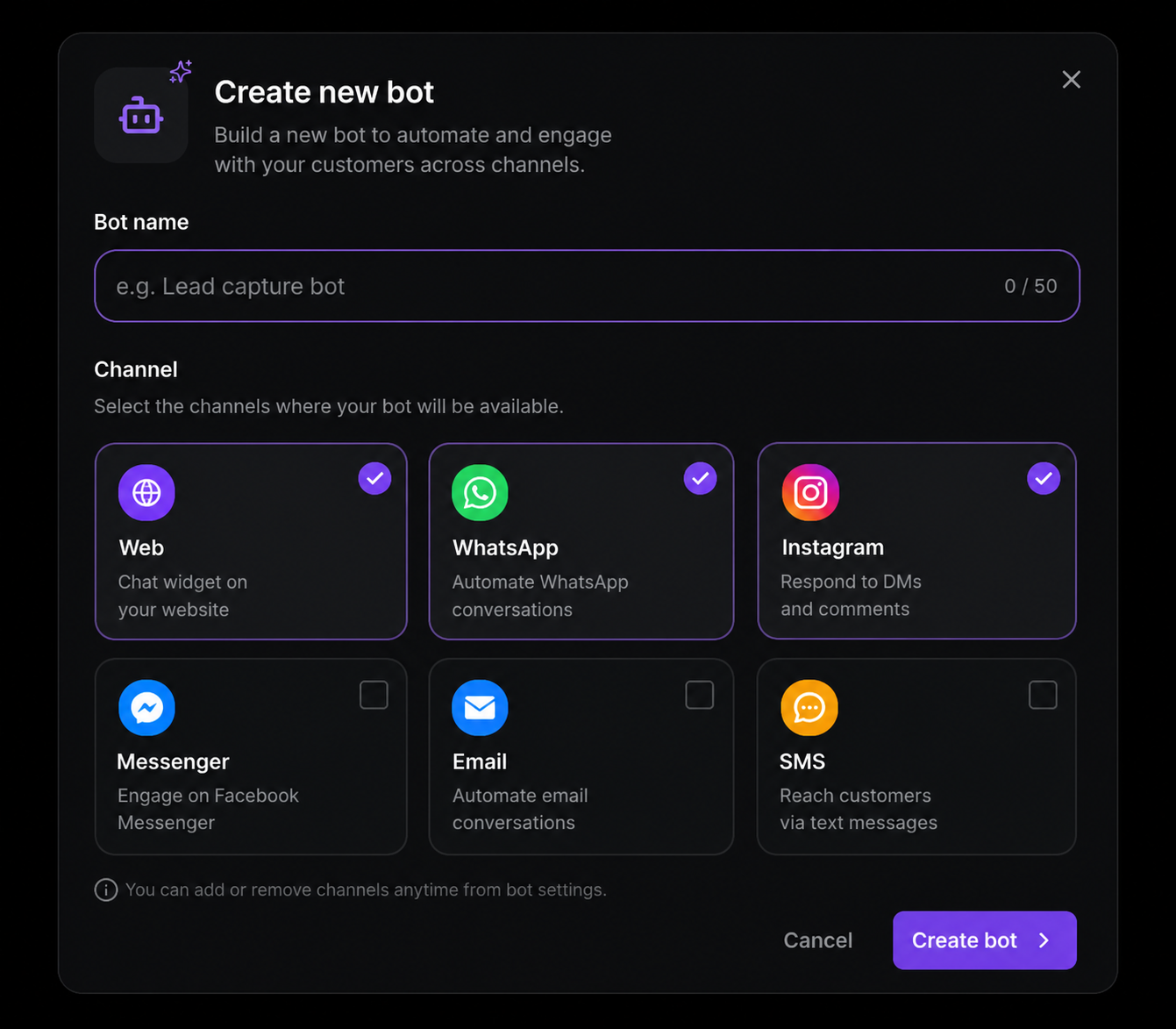Image resolution: width=1176 pixels, height=1029 pixels.
Task: Click 'Respond to DMs and comments' description
Action: 851,596
